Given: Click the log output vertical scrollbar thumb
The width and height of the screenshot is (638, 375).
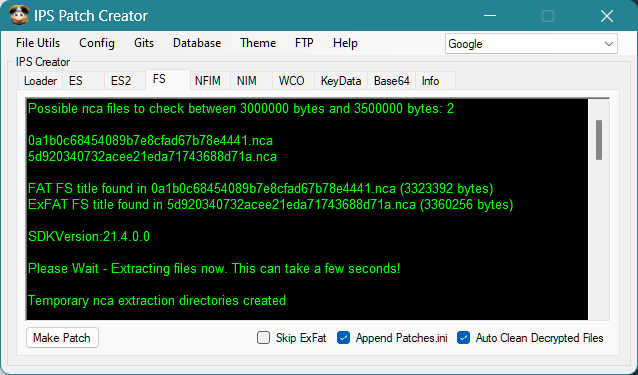Looking at the screenshot, I should click(599, 140).
